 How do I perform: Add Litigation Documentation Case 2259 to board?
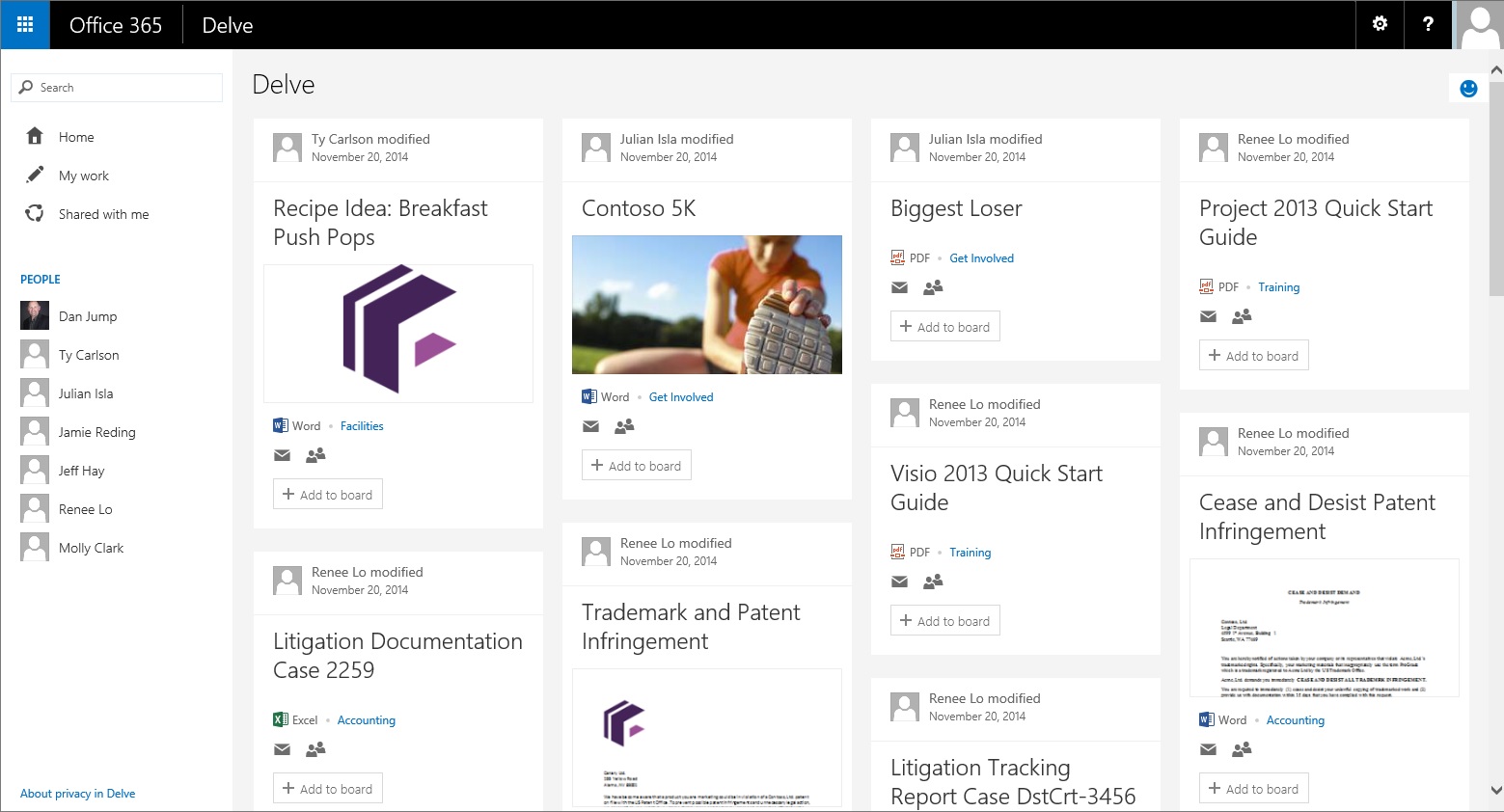click(x=328, y=788)
